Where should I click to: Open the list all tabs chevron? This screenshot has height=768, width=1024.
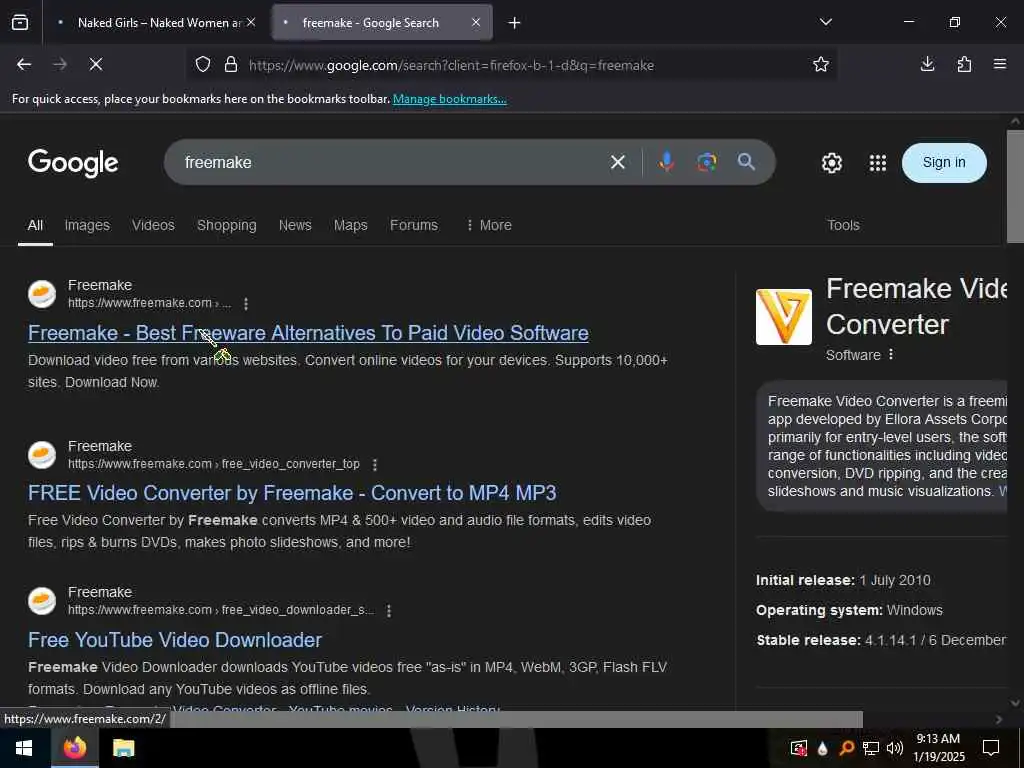tap(825, 22)
